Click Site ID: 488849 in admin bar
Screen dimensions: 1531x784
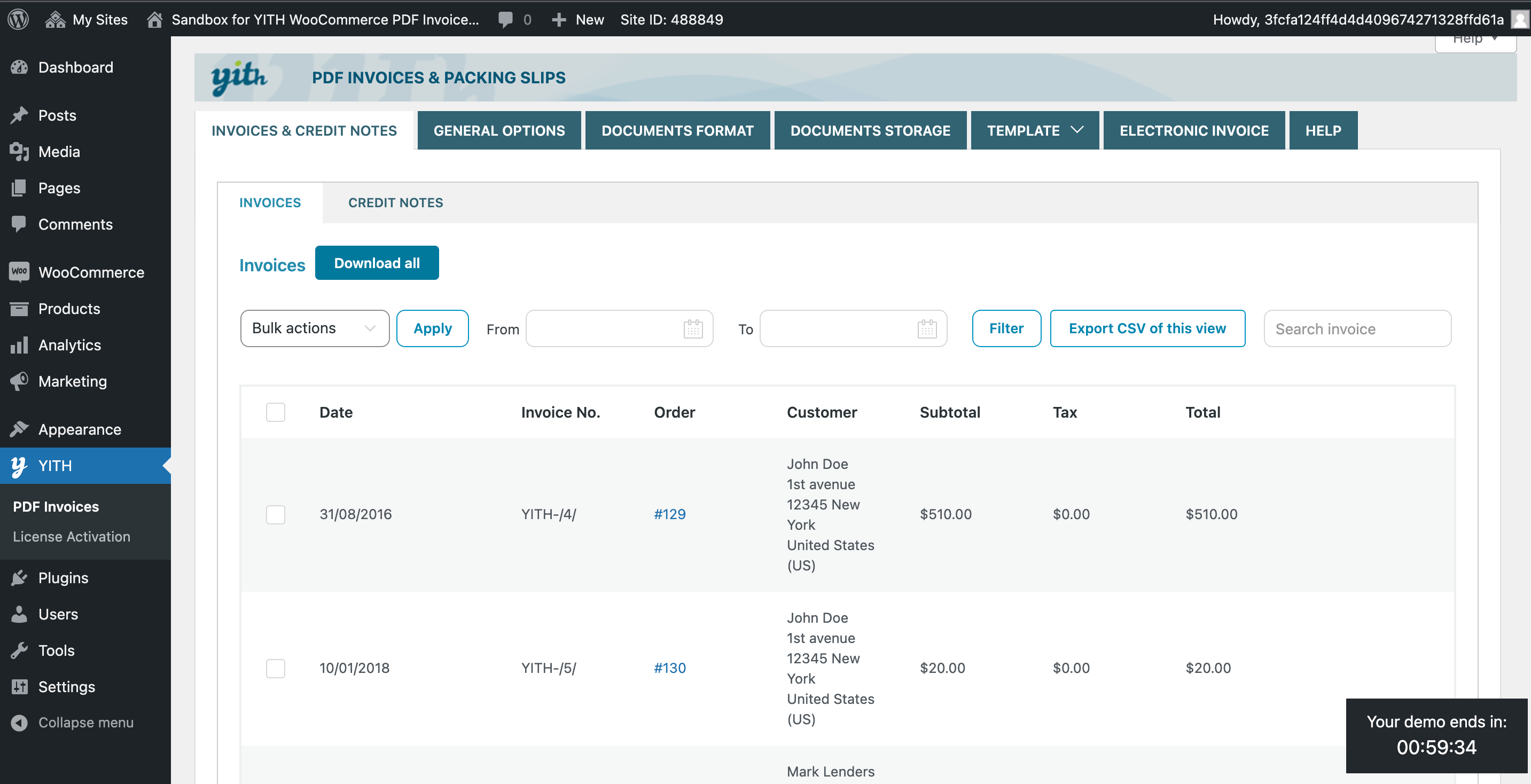pyautogui.click(x=671, y=20)
